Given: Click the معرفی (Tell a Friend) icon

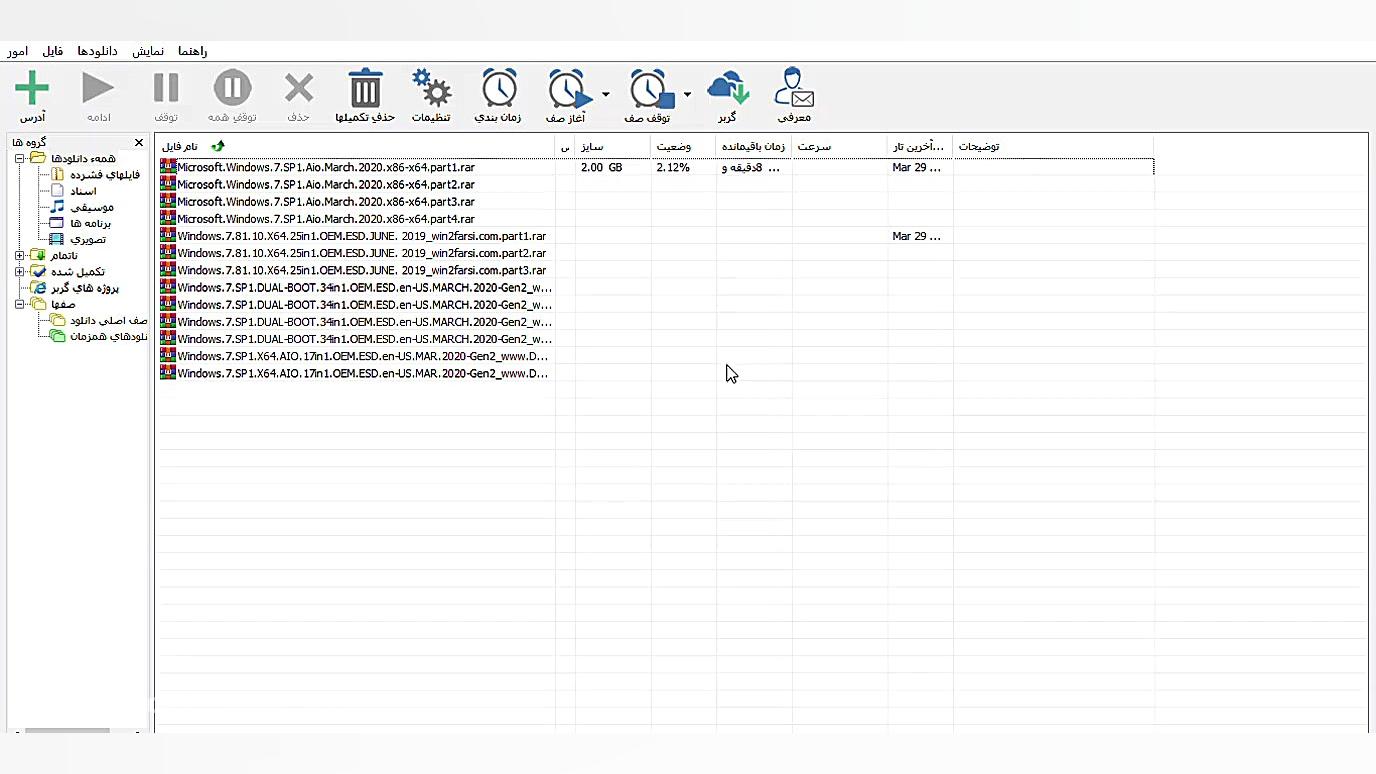Looking at the screenshot, I should point(794,88).
